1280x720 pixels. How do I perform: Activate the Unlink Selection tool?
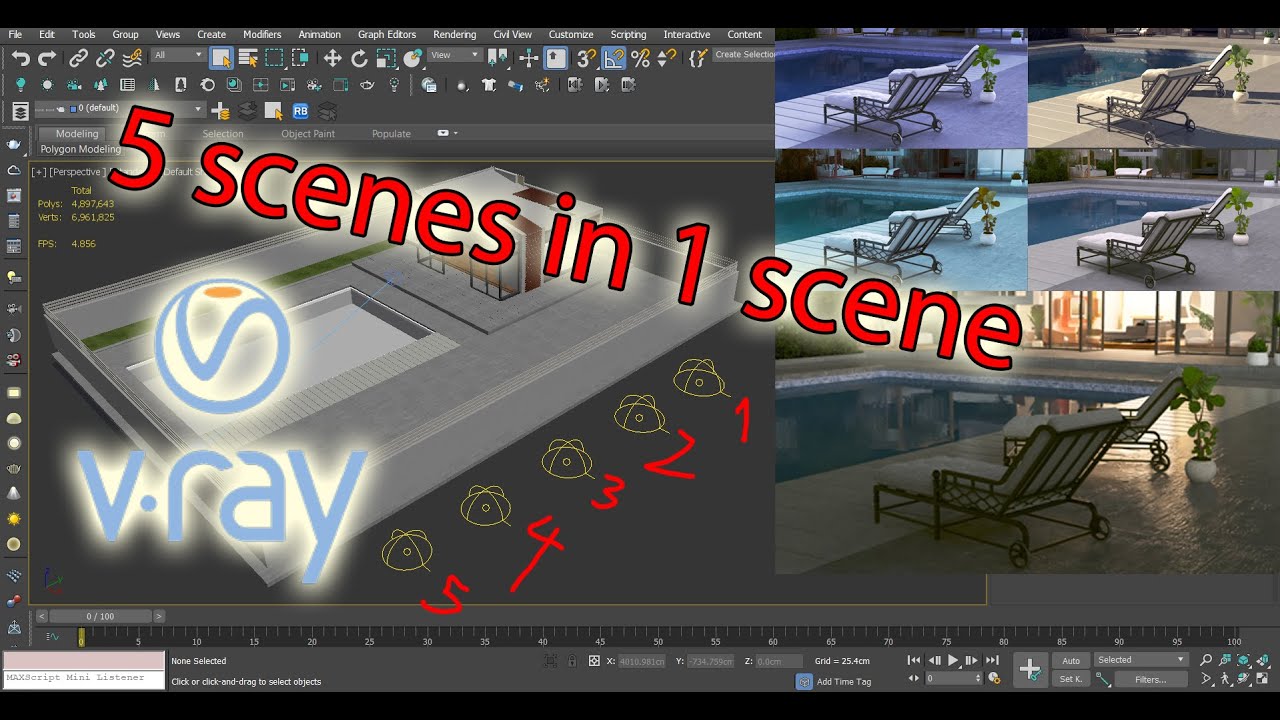tap(104, 59)
